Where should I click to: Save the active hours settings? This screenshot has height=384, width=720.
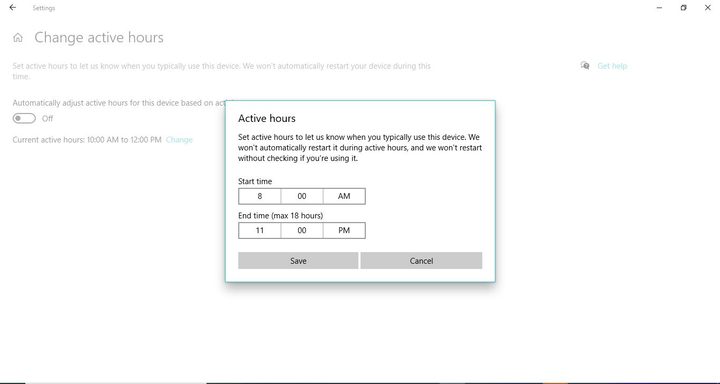[298, 260]
